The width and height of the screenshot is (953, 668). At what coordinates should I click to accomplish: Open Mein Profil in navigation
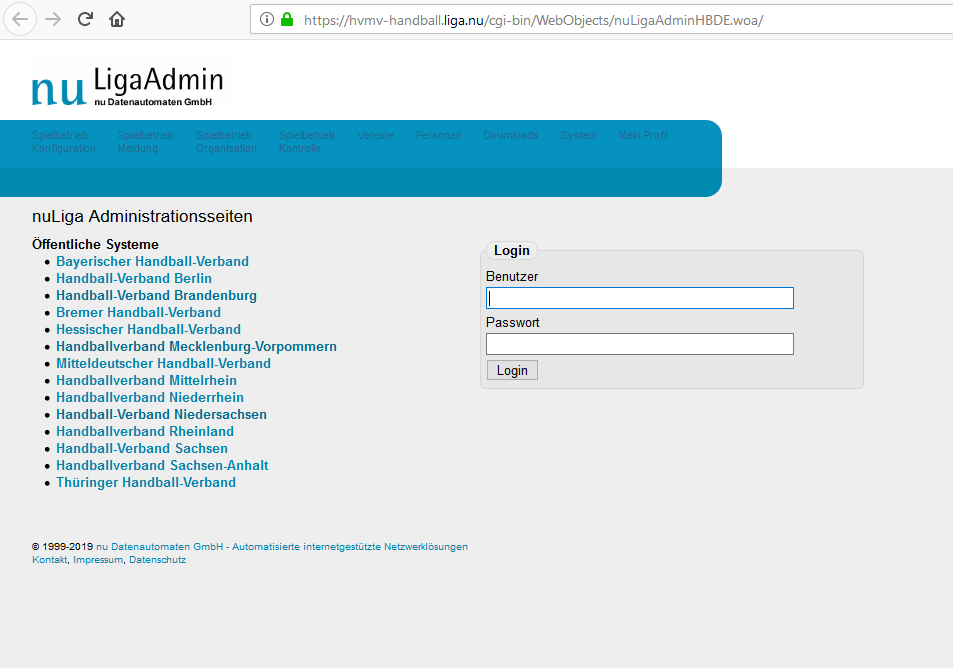(643, 136)
